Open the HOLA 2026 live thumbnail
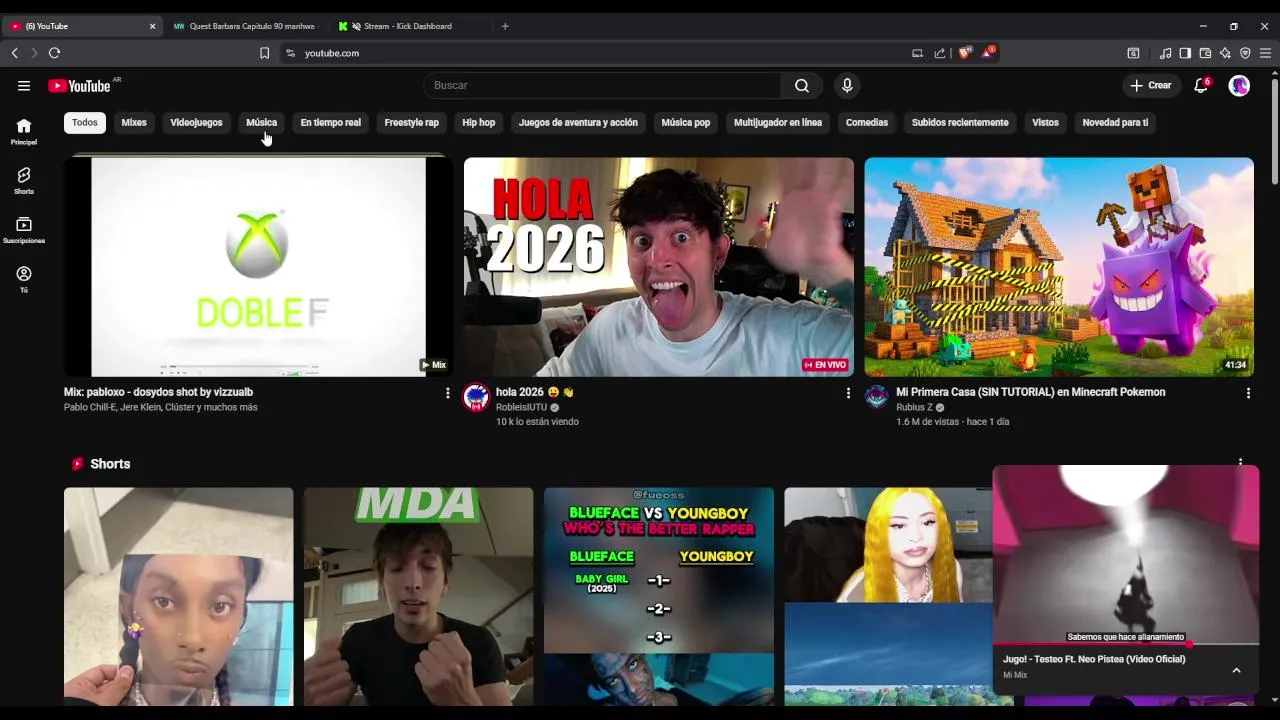 659,267
